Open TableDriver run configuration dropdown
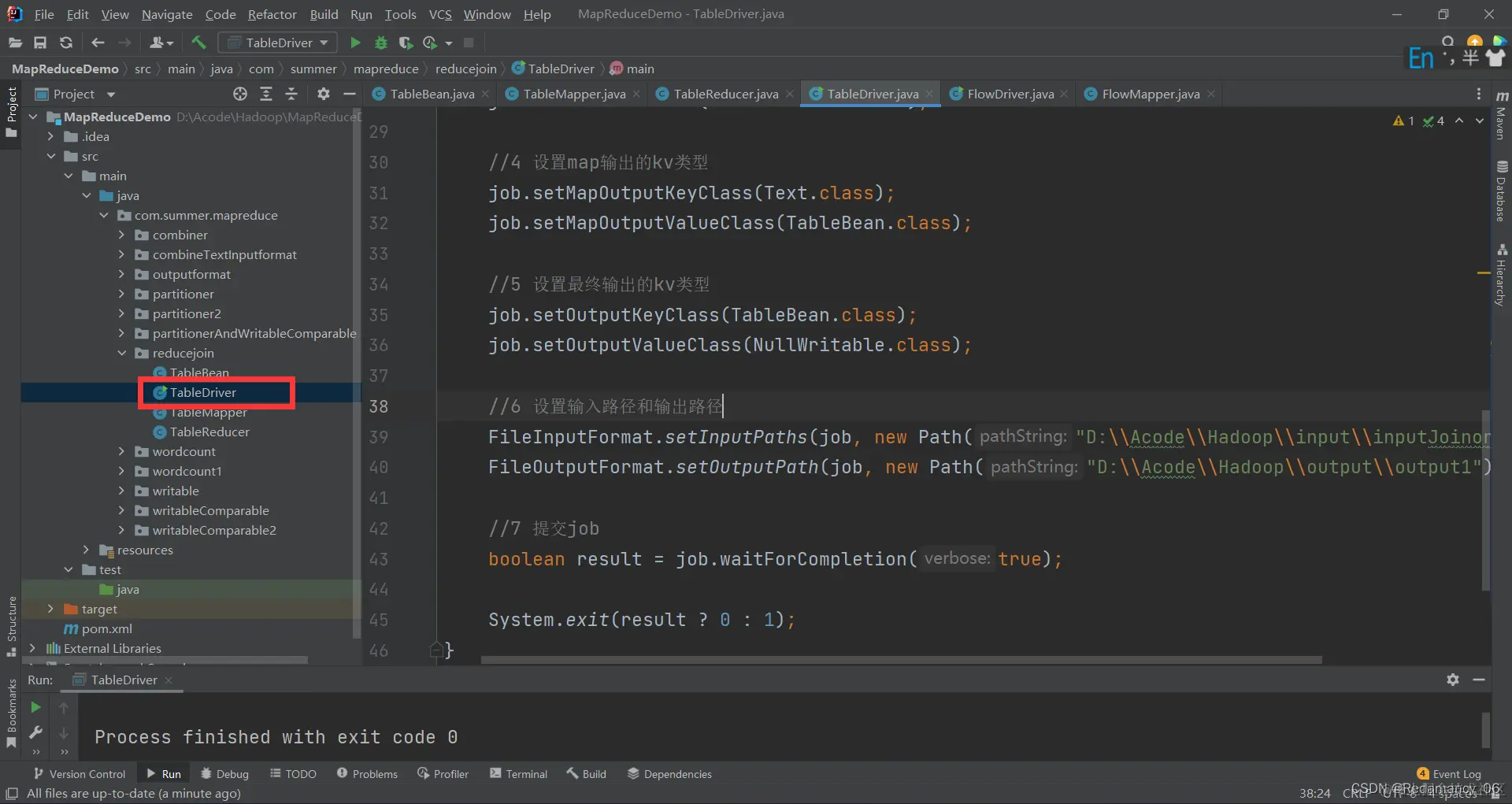The image size is (1512, 804). click(278, 43)
